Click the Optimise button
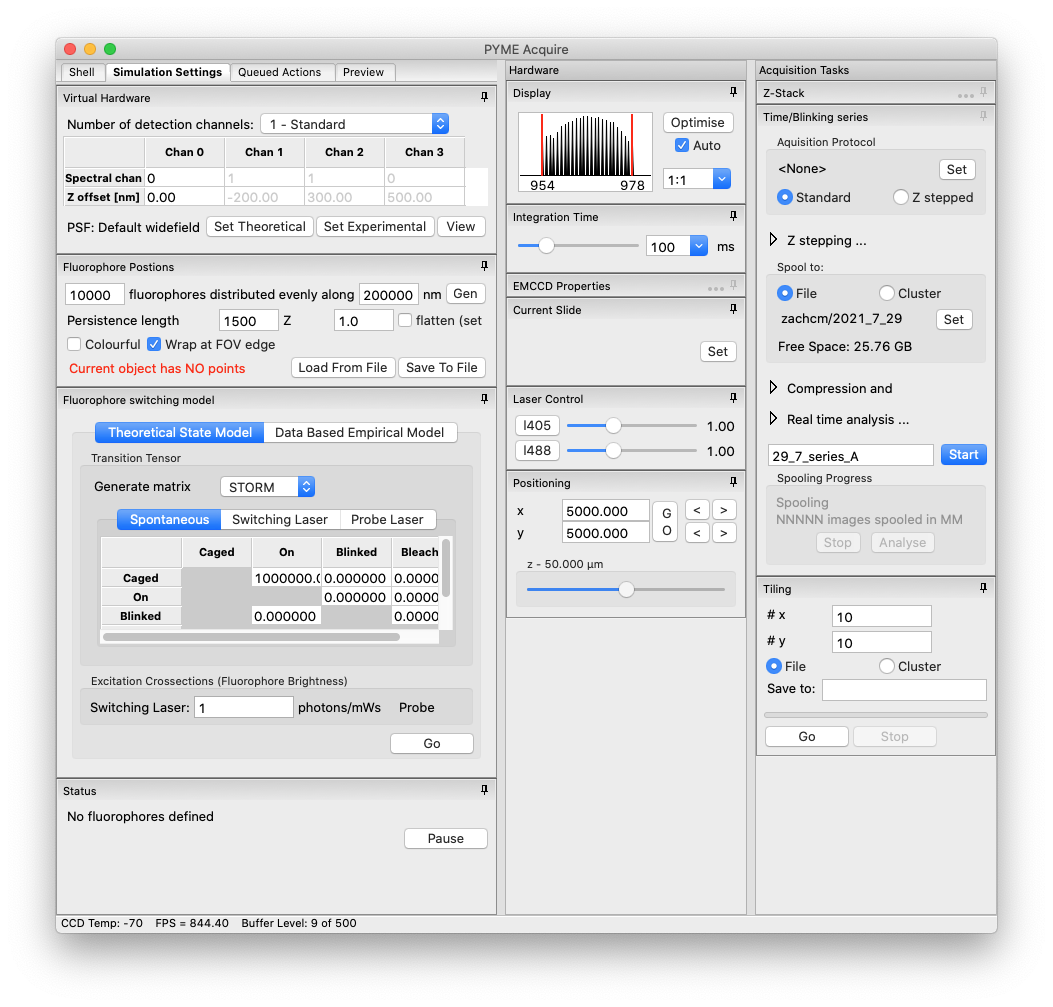Screen dimensions: 1053x1007 pos(697,121)
